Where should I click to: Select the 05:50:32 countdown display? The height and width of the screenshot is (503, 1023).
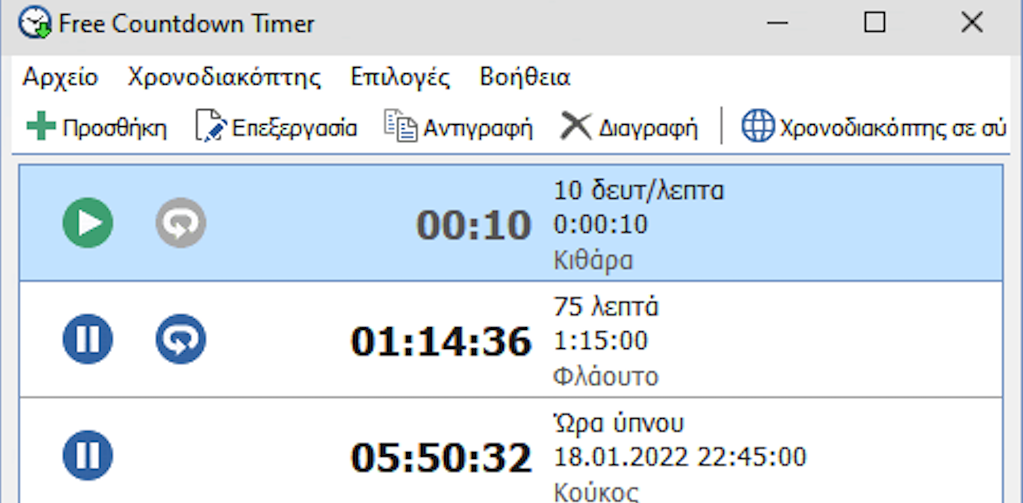440,459
